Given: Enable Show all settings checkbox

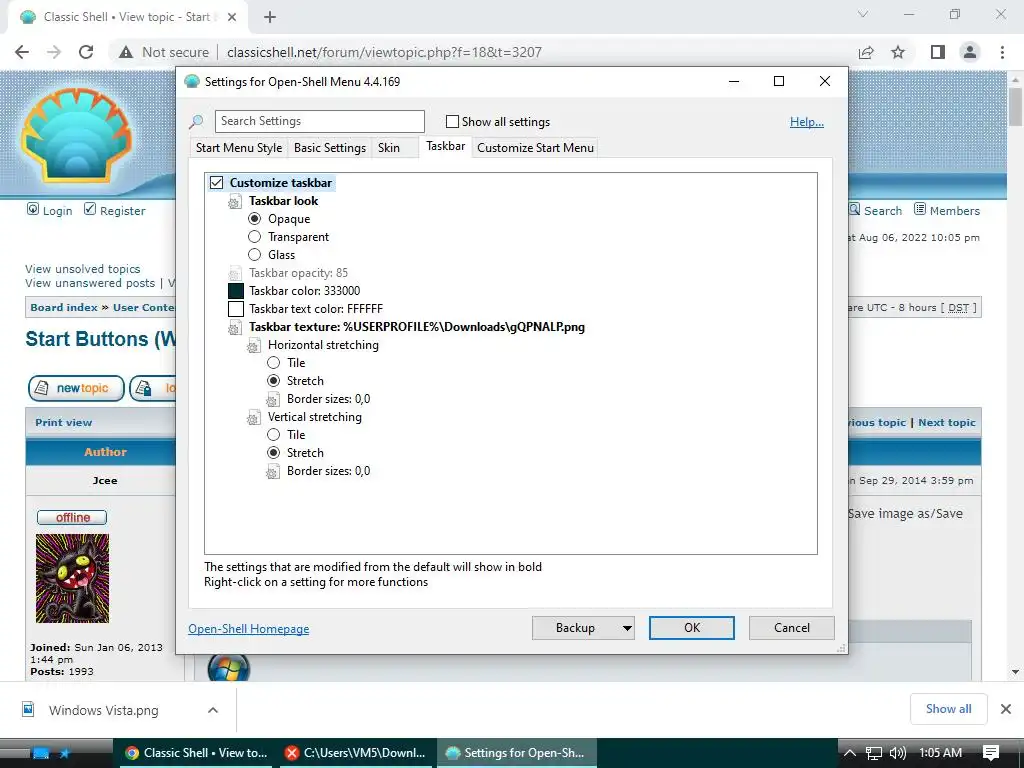Looking at the screenshot, I should pos(452,121).
